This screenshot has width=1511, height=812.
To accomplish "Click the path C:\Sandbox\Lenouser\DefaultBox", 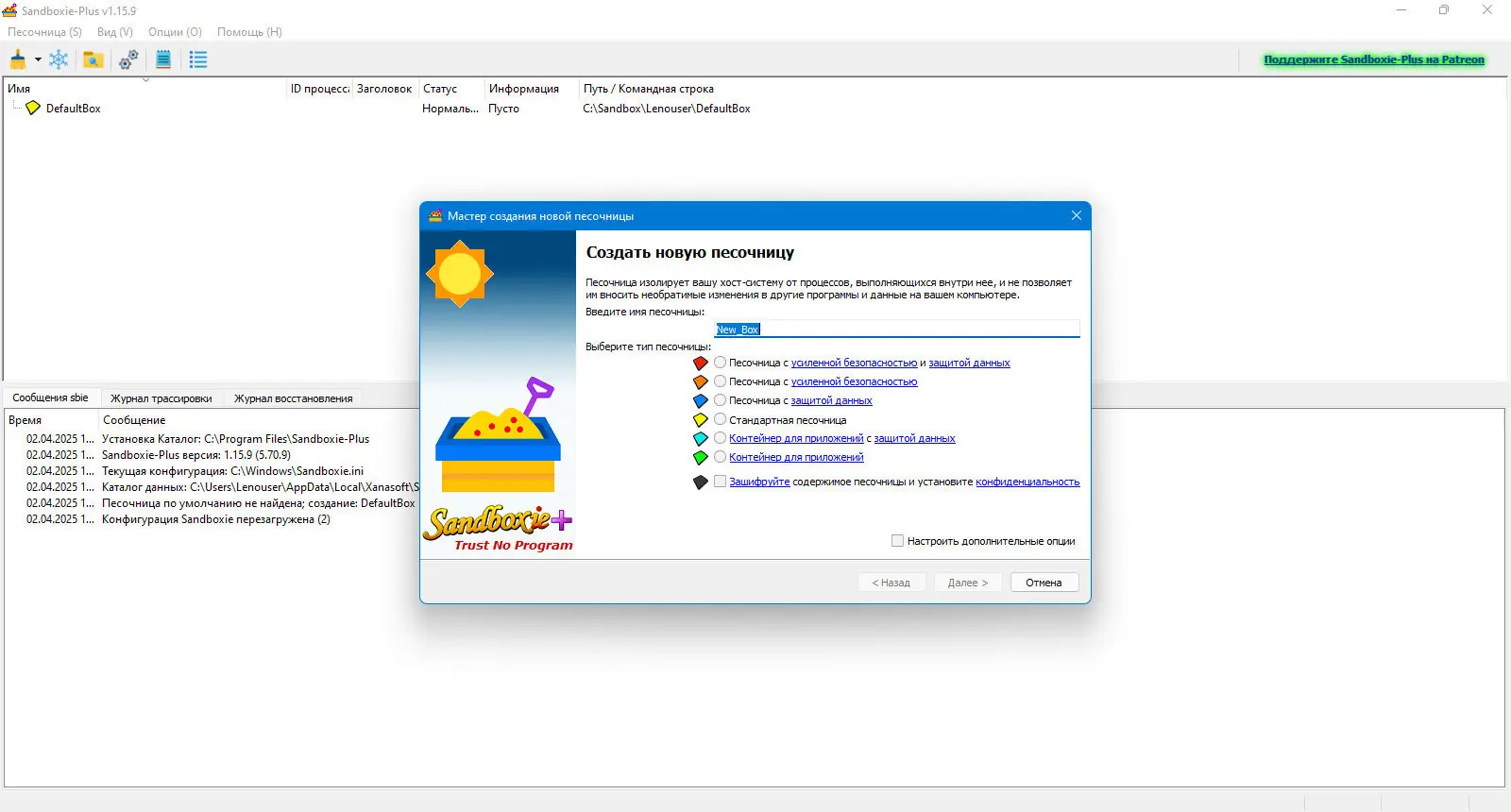I will 667,109.
